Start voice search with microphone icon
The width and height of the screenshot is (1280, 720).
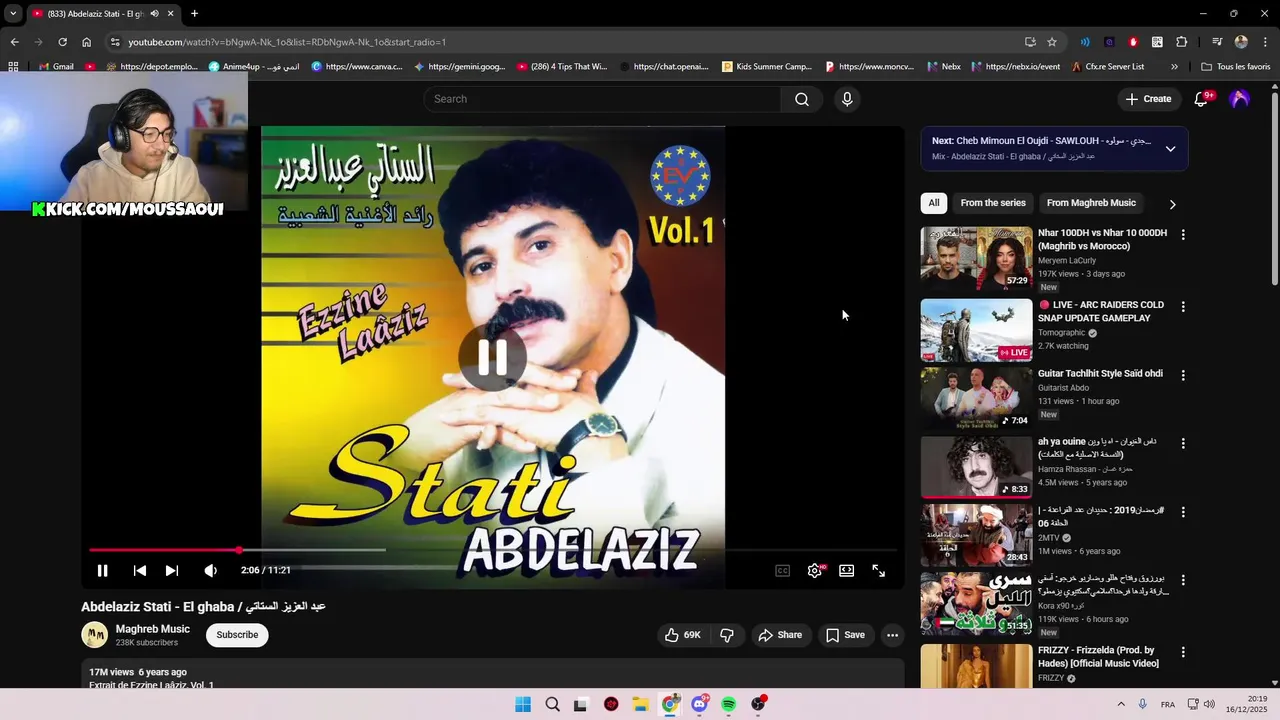(x=847, y=99)
